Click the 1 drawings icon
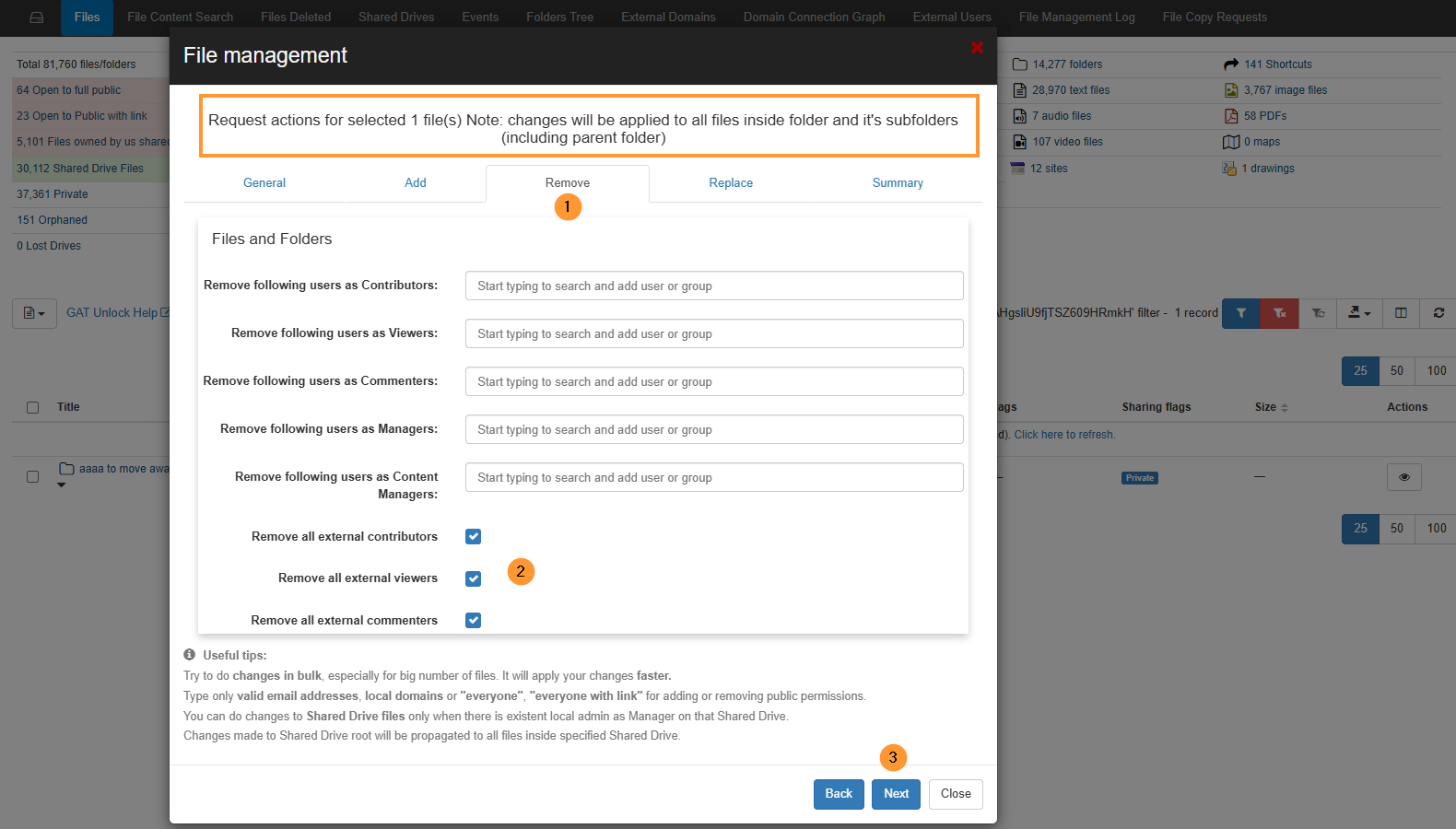This screenshot has width=1456, height=829. click(x=1229, y=169)
